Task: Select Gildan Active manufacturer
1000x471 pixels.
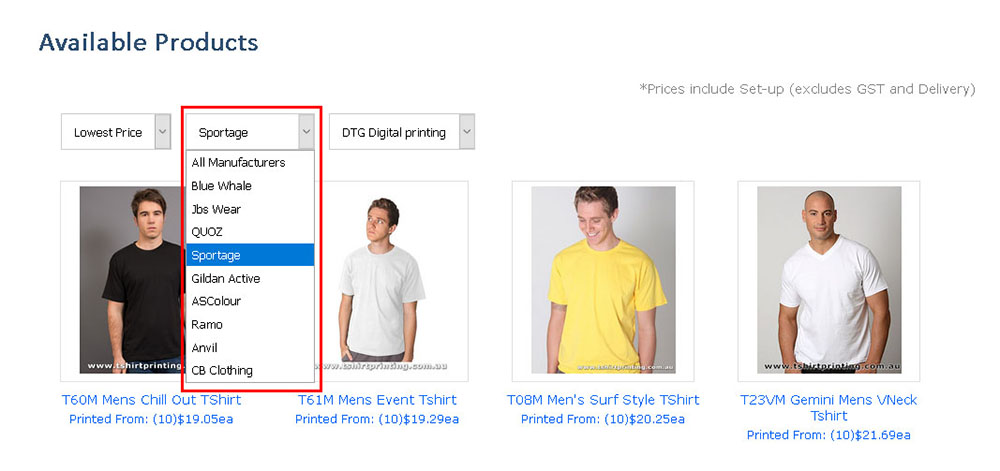Action: coord(249,278)
